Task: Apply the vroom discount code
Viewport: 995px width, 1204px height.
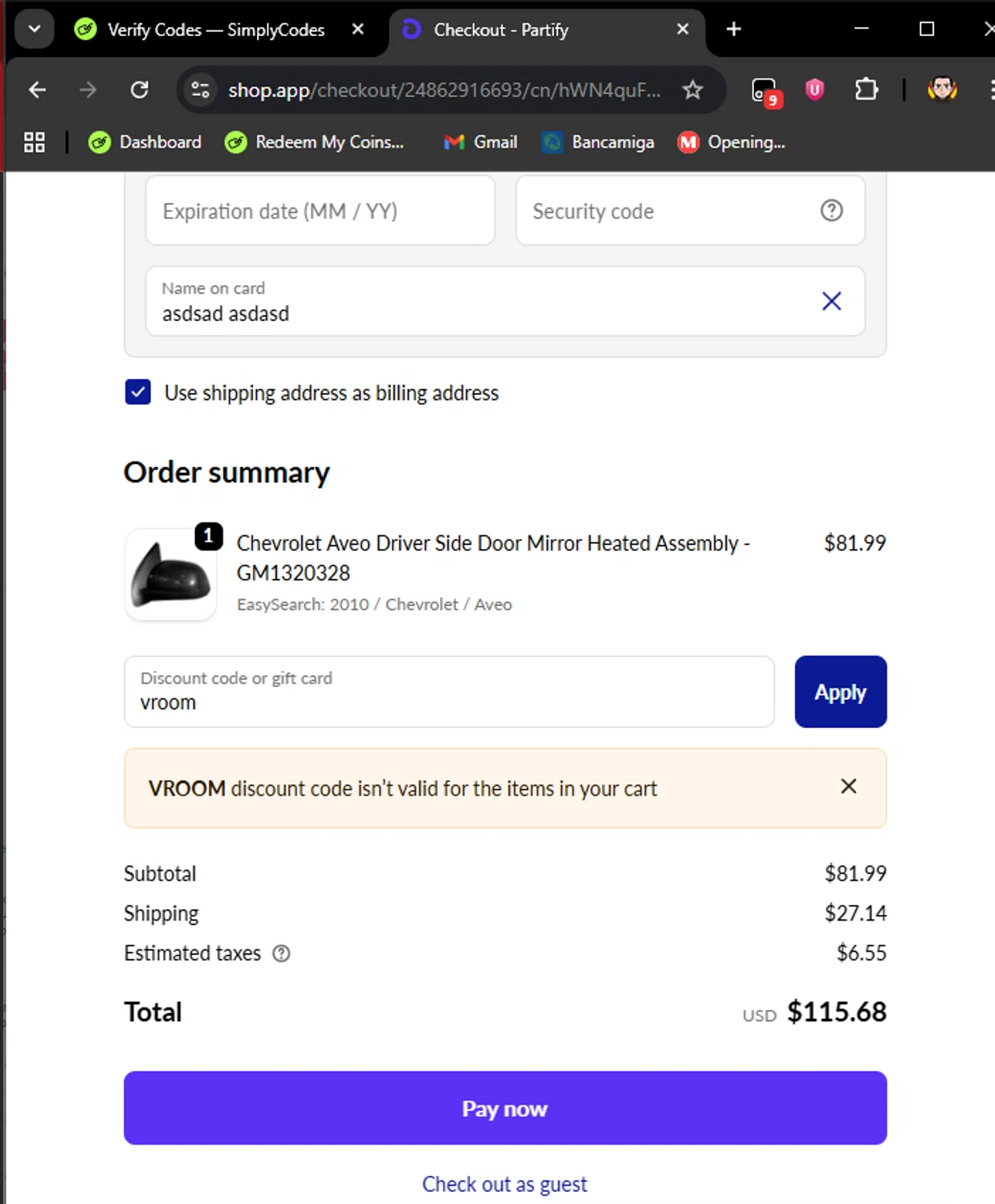Action: (840, 692)
